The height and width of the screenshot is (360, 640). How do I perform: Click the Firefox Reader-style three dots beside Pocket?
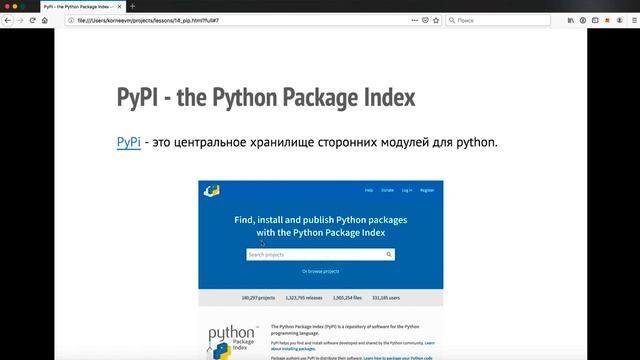(x=415, y=20)
